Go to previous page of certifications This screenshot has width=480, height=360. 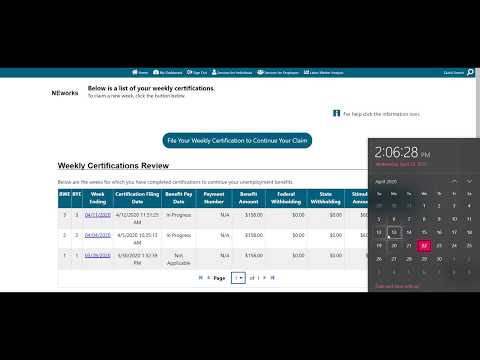(x=209, y=278)
